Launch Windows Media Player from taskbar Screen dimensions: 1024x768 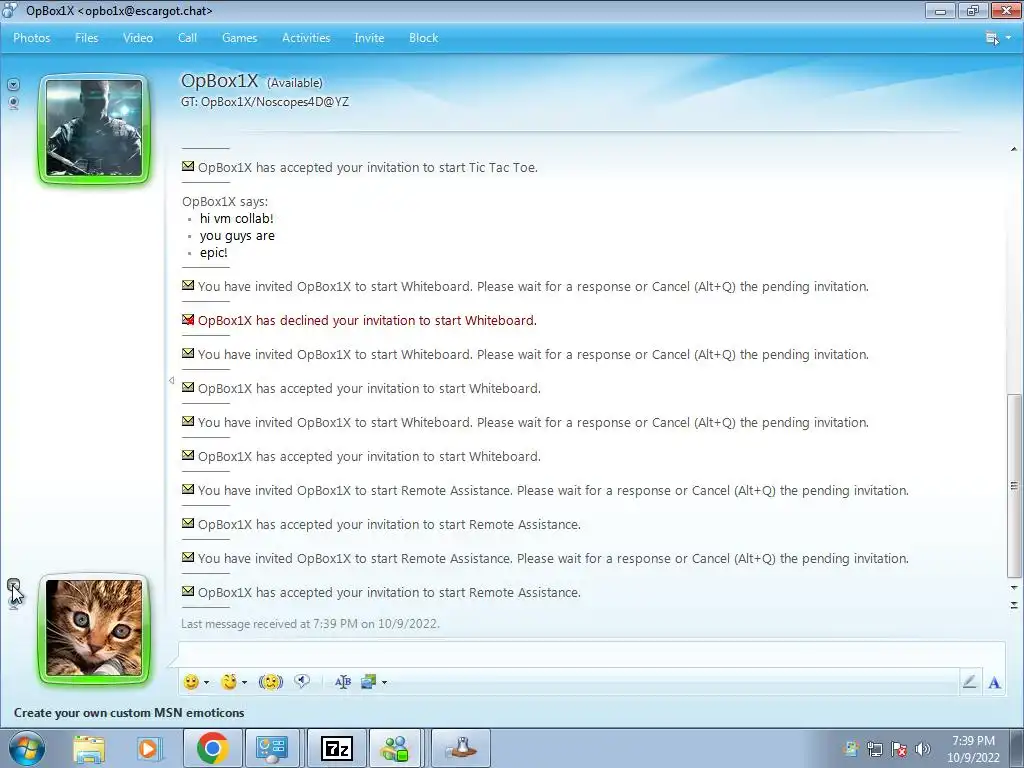pyautogui.click(x=150, y=748)
